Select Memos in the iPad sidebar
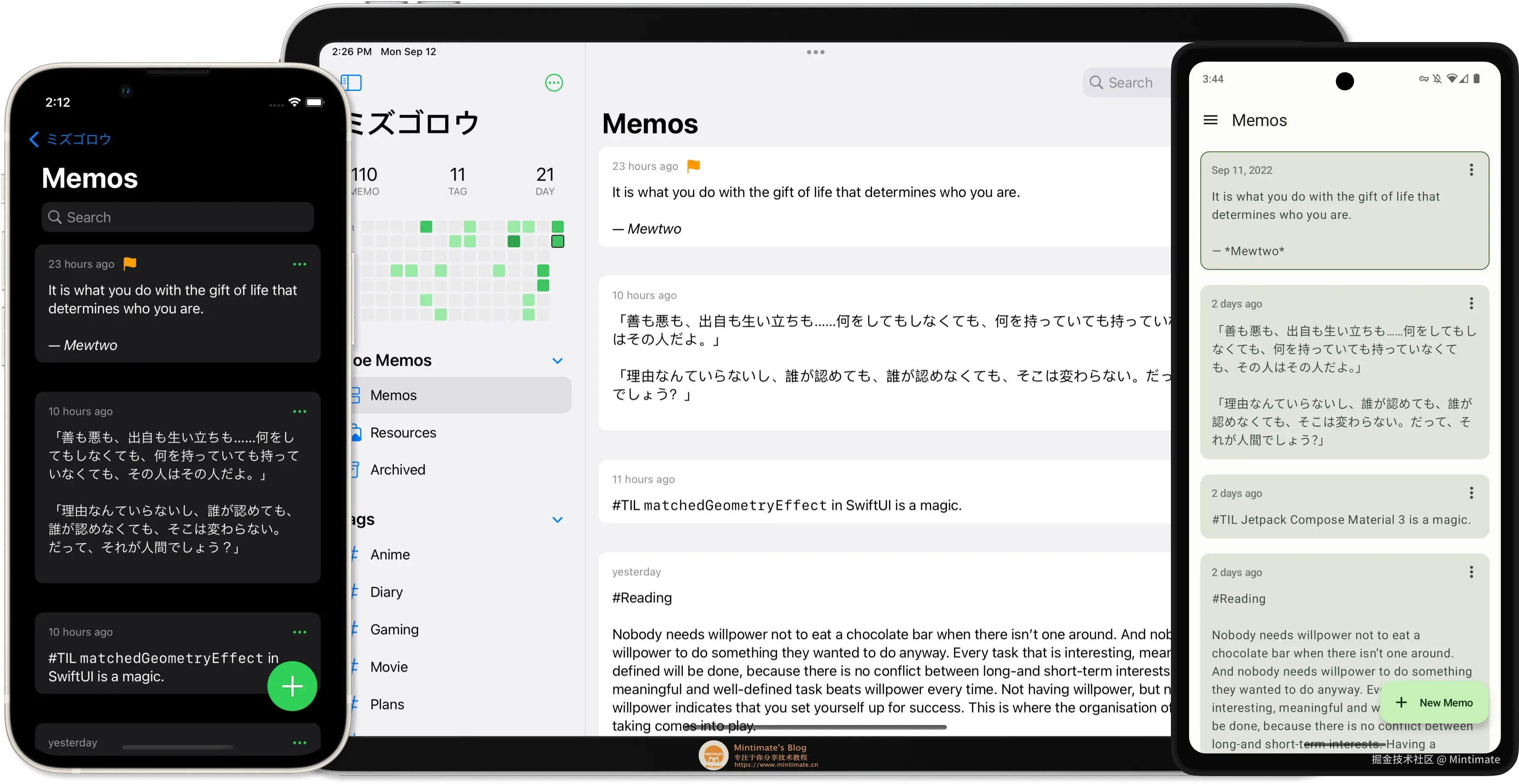Screen dimensions: 1519x784 pyautogui.click(x=394, y=395)
